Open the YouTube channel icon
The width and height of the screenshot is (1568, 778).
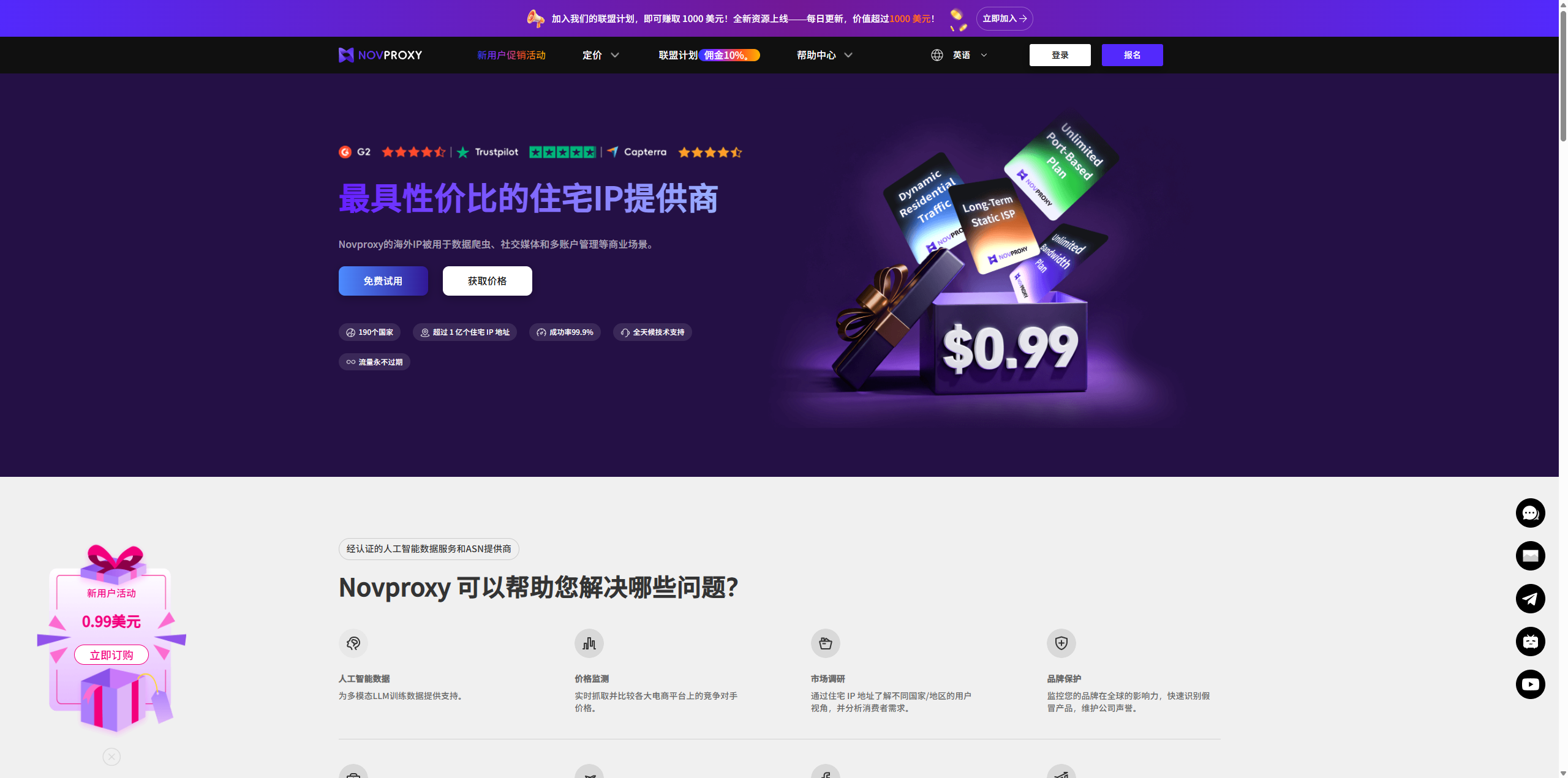click(x=1531, y=684)
